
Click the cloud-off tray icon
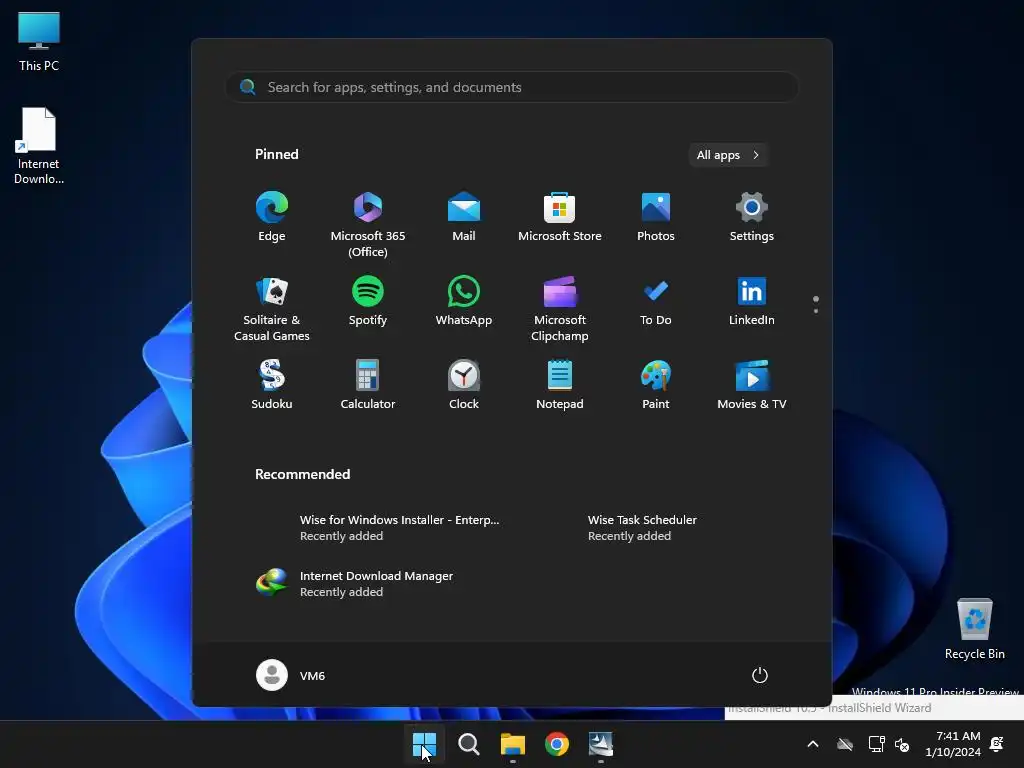[x=845, y=744]
